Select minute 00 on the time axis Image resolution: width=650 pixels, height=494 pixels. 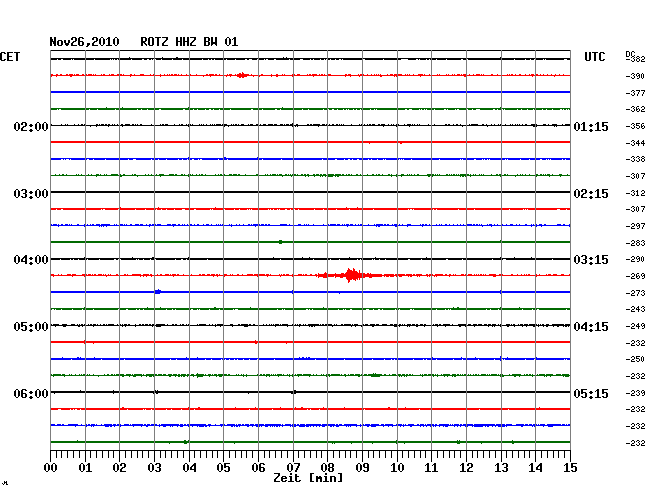(50, 467)
